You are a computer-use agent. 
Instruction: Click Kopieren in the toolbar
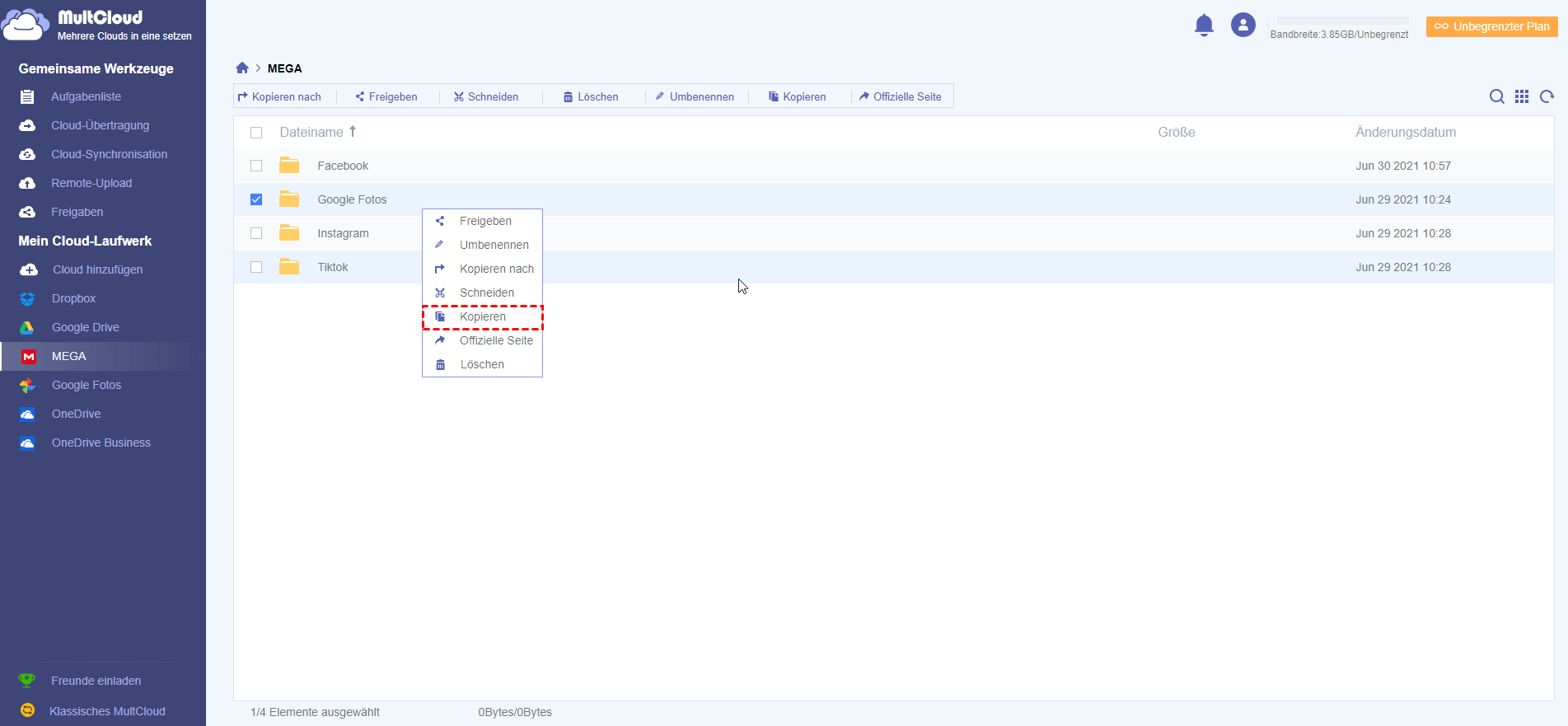tap(798, 96)
